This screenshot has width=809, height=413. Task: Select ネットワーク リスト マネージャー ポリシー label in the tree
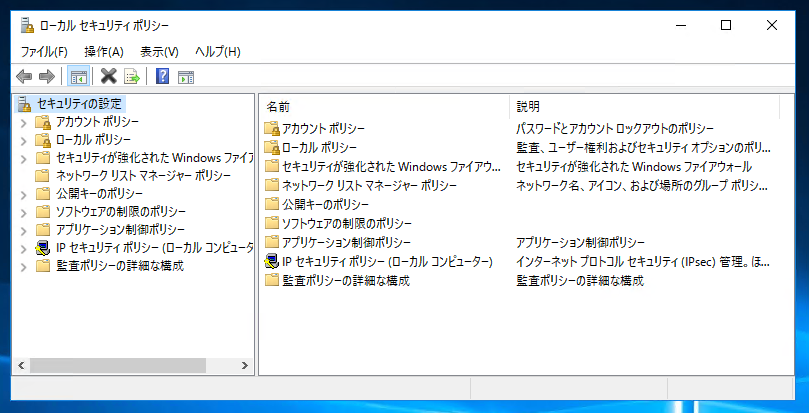[143, 176]
